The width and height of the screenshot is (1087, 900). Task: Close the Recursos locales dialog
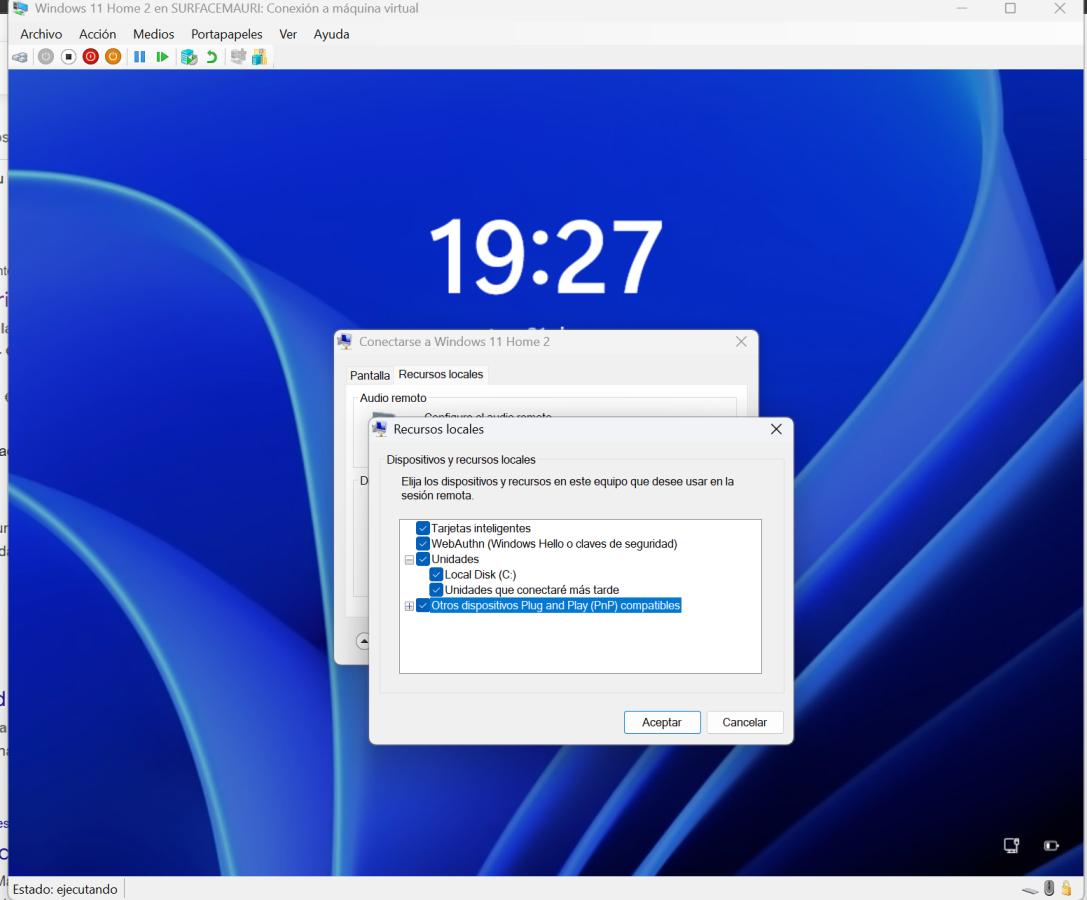click(x=775, y=429)
